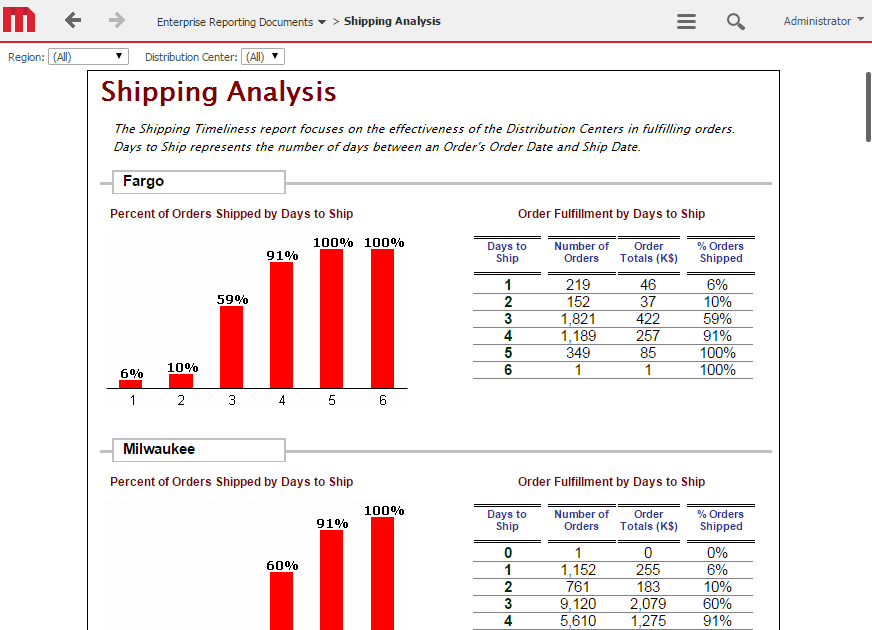
Task: Click the MicroStrategy logo home icon
Action: pyautogui.click(x=20, y=20)
